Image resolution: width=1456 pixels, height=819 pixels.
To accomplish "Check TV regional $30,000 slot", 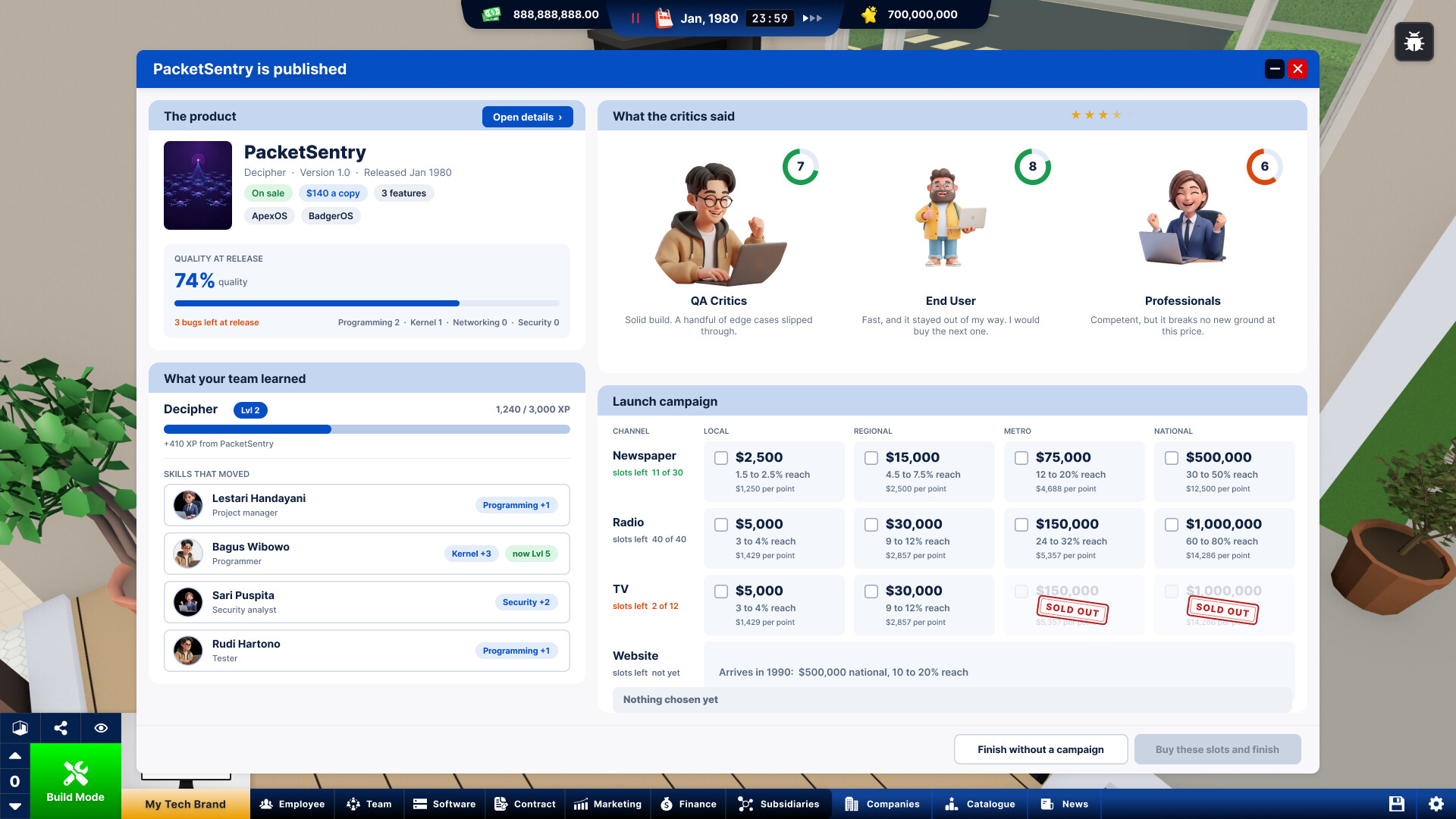I will pos(871,591).
